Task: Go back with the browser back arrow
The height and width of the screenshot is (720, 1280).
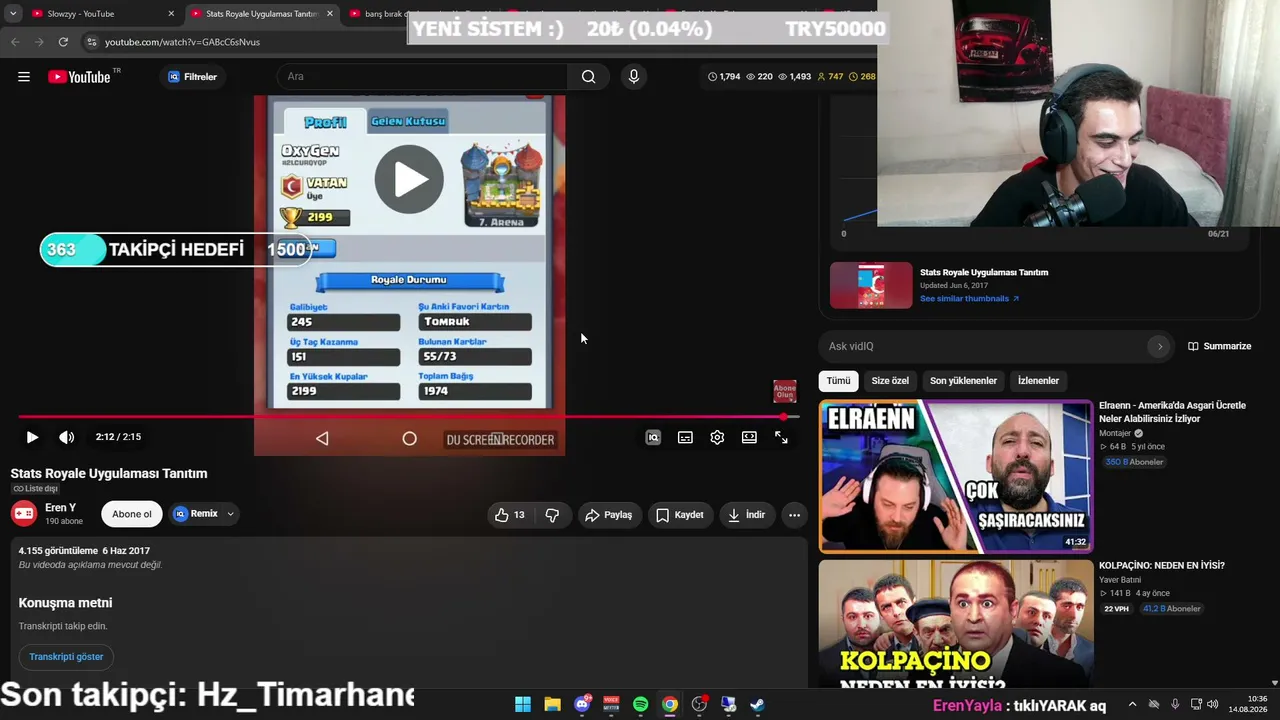Action: tap(15, 42)
